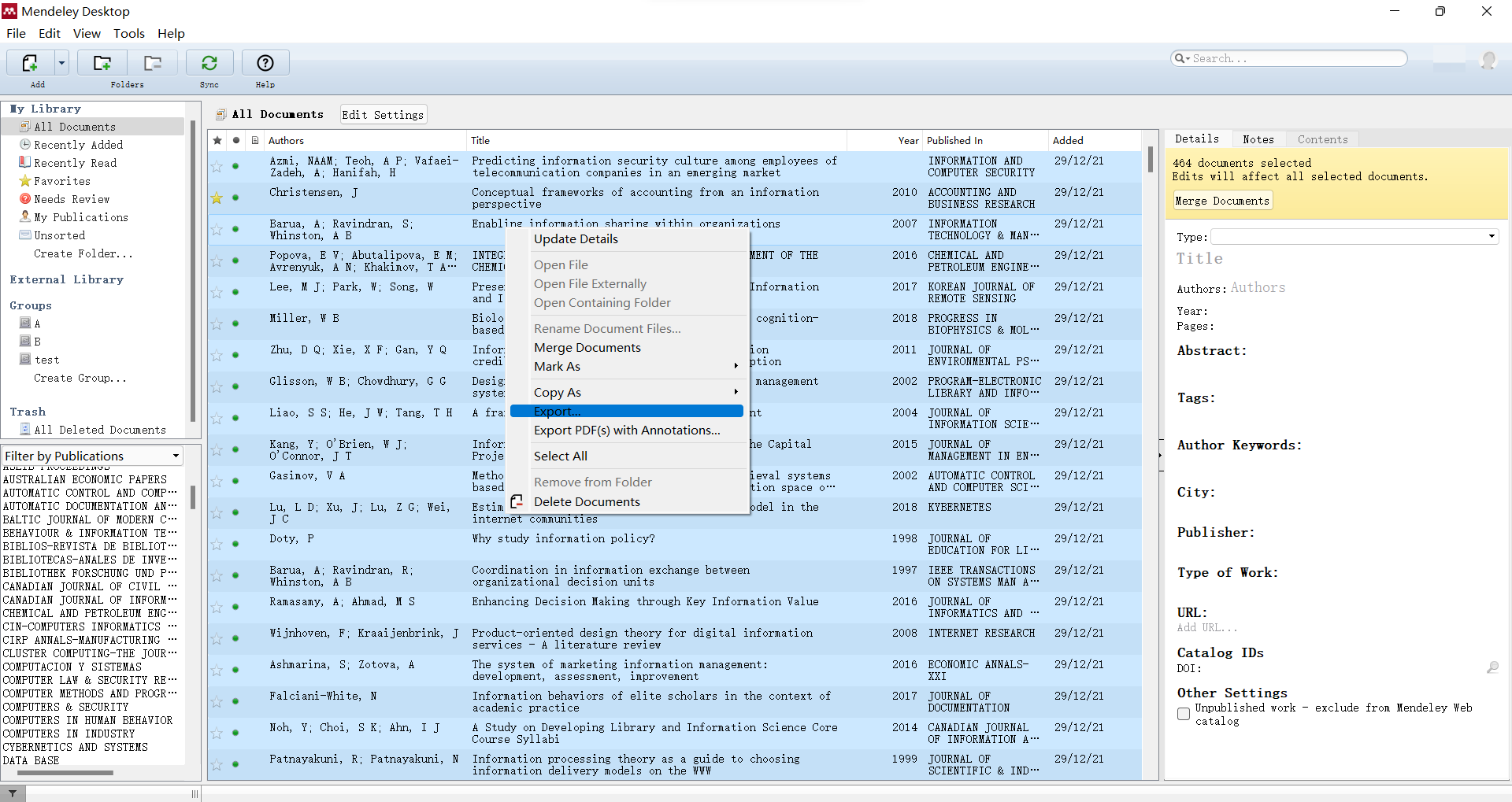1512x802 pixels.
Task: Open Recently Added in library
Action: [x=78, y=145]
